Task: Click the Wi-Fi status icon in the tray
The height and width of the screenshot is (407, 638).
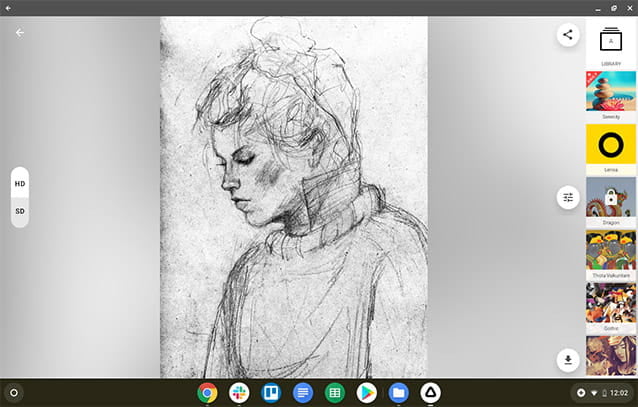Action: 594,393
